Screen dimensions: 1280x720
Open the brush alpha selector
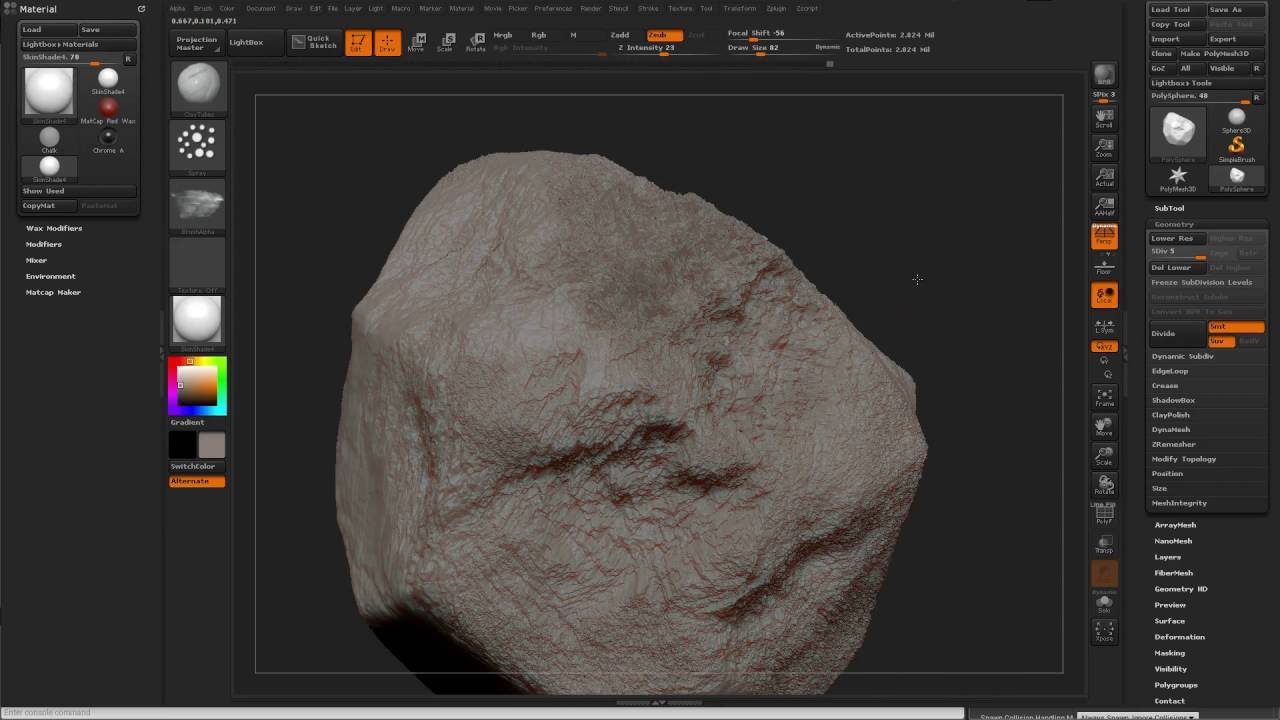(x=198, y=207)
